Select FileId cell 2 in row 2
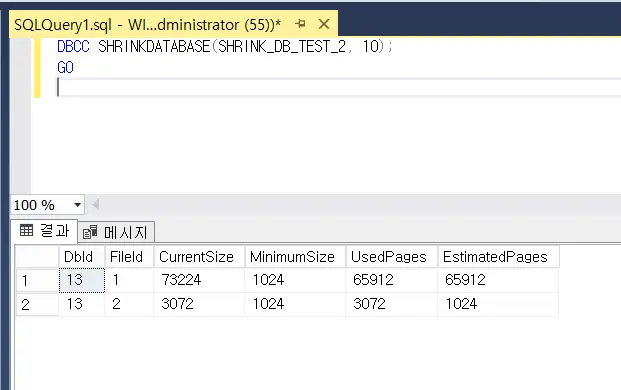Viewport: 621px width, 390px height. point(129,304)
